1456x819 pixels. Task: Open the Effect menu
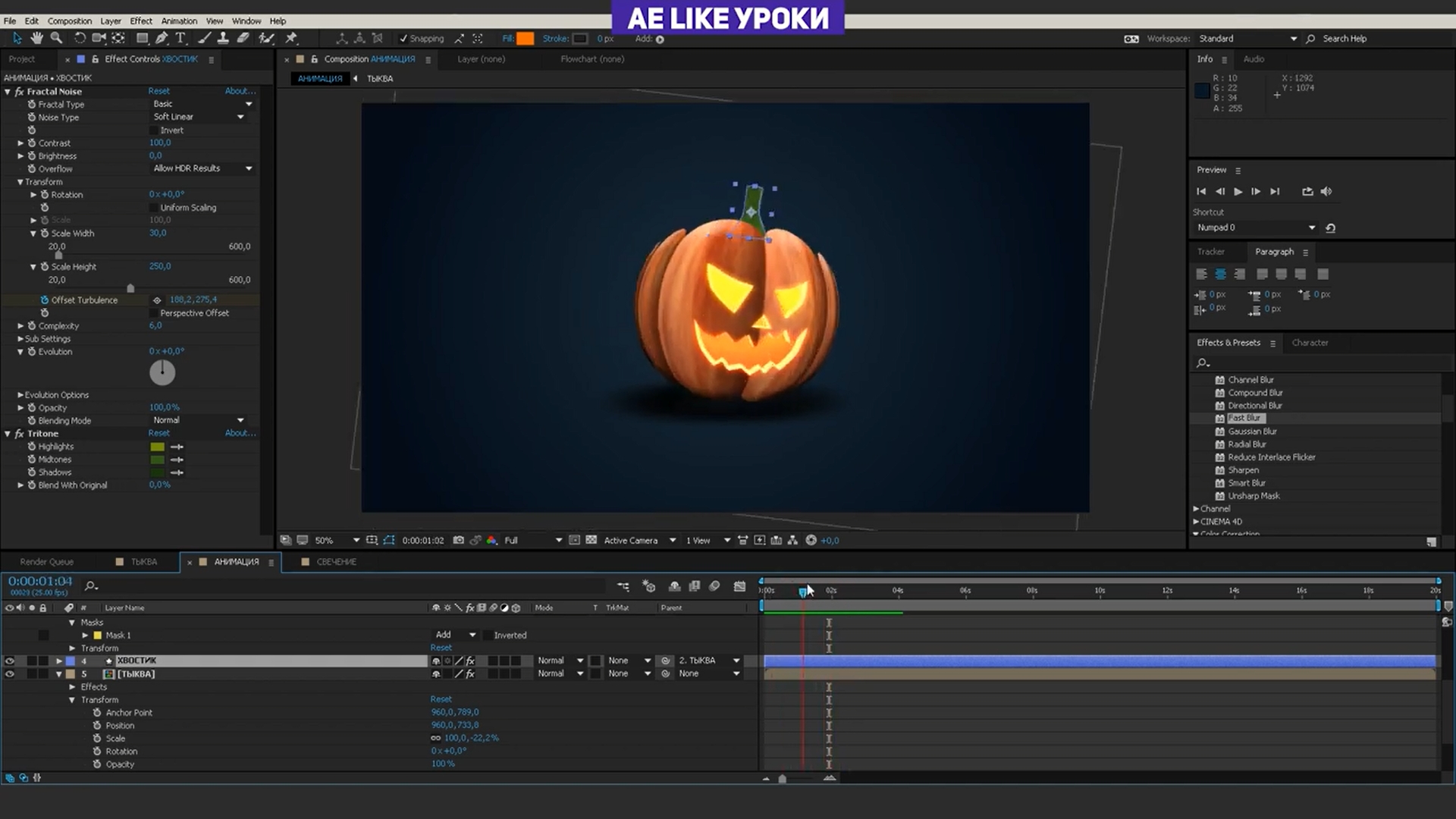(140, 20)
